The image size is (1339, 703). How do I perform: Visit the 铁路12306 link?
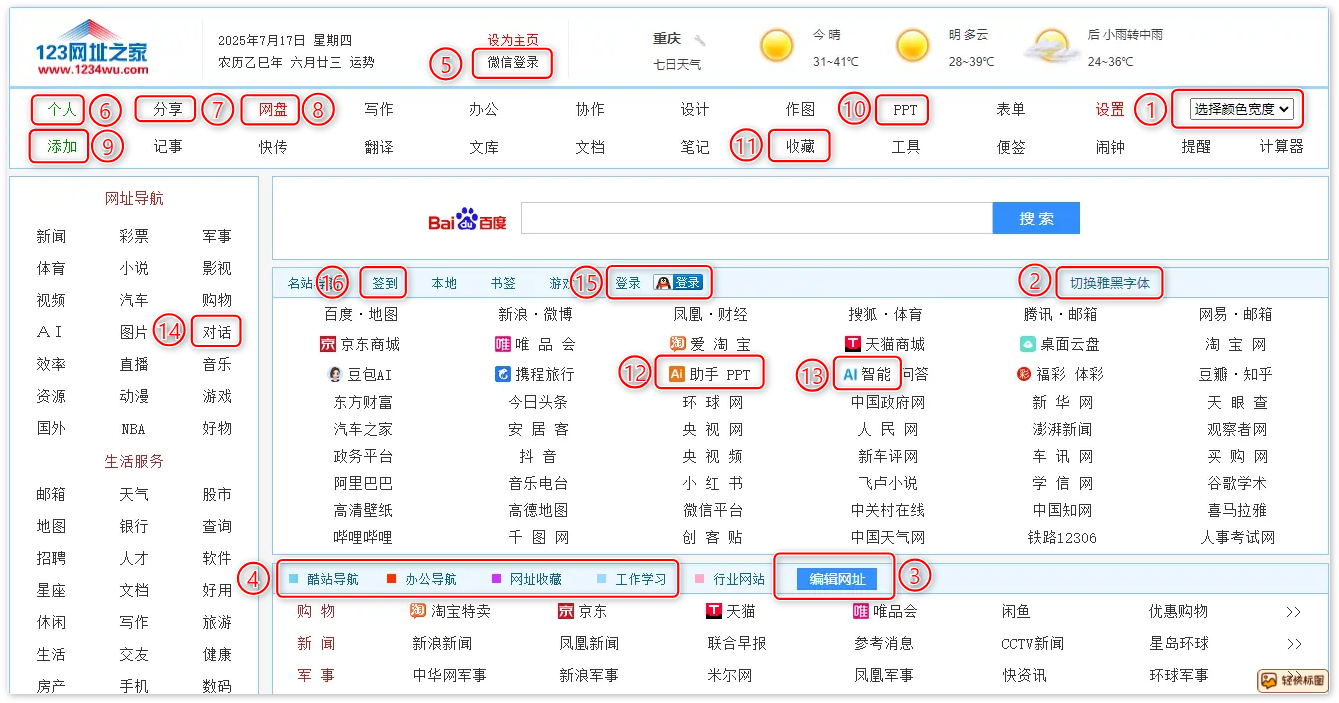pyautogui.click(x=1062, y=537)
